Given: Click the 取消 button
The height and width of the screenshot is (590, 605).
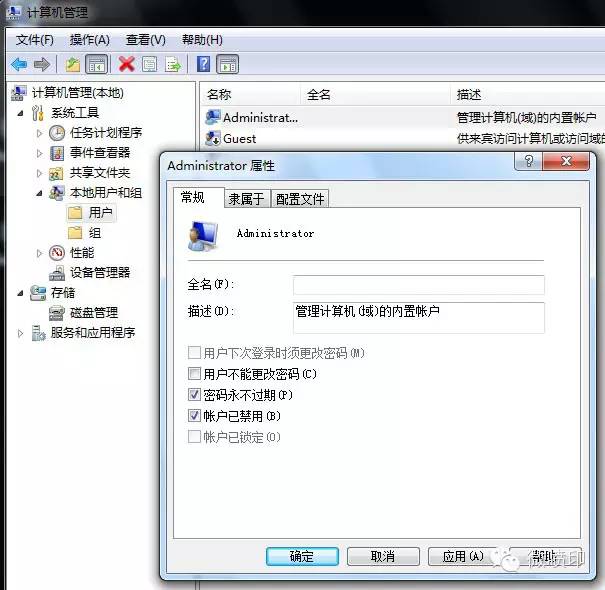Looking at the screenshot, I should [383, 556].
